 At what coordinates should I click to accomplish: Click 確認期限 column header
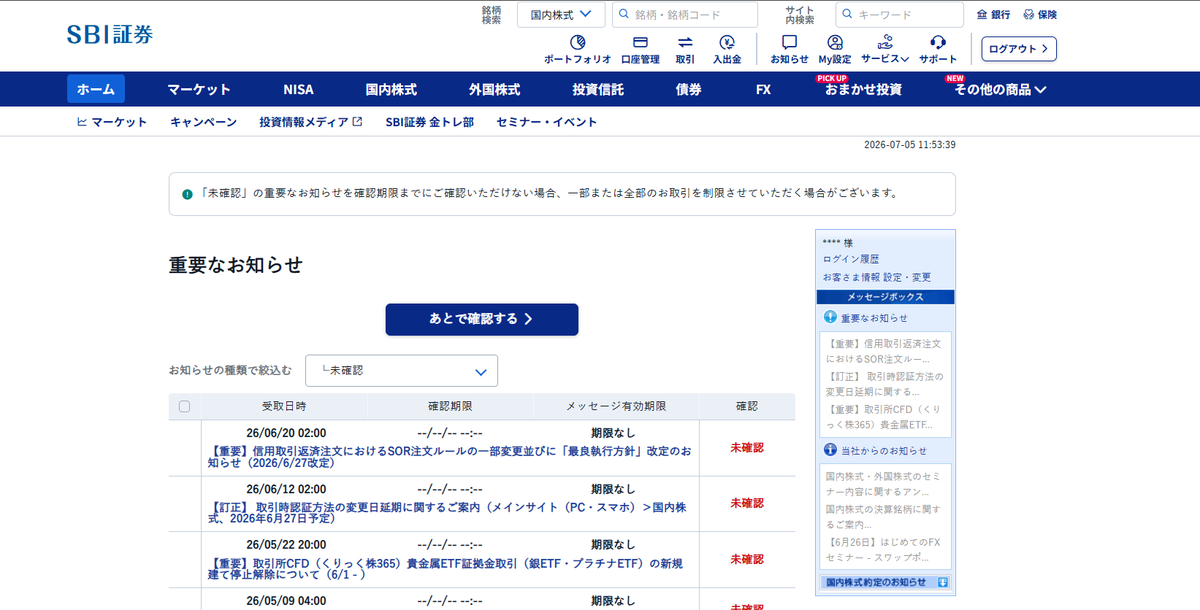(450, 407)
